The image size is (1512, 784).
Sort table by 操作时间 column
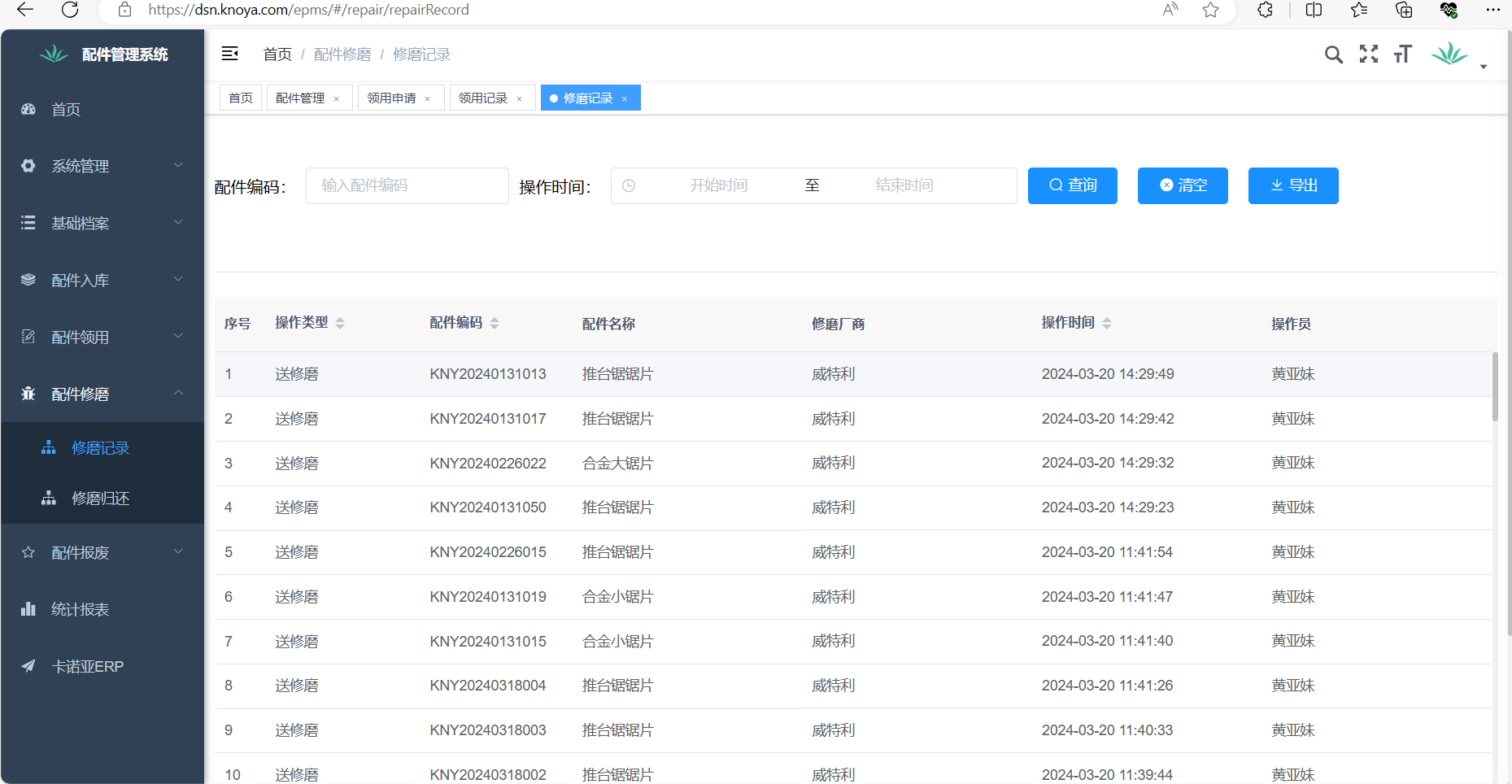(1107, 323)
